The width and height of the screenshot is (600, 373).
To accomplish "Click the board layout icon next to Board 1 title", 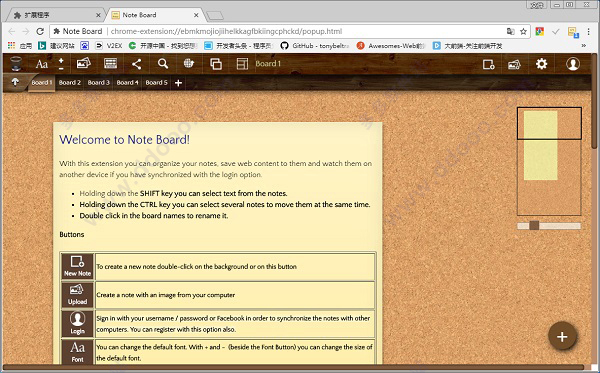I will [242, 64].
